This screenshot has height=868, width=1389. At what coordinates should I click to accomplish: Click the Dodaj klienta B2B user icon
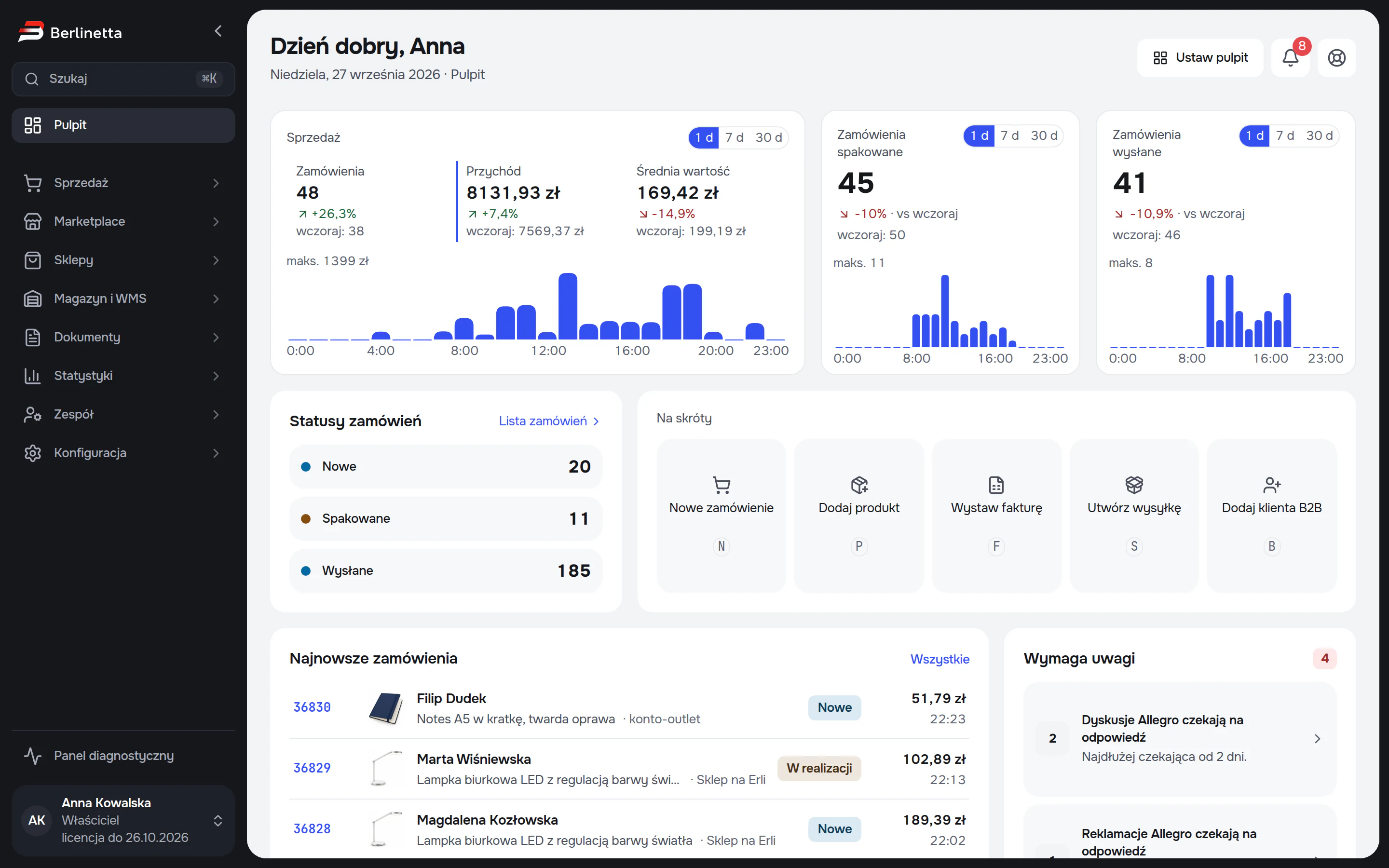(x=1272, y=485)
